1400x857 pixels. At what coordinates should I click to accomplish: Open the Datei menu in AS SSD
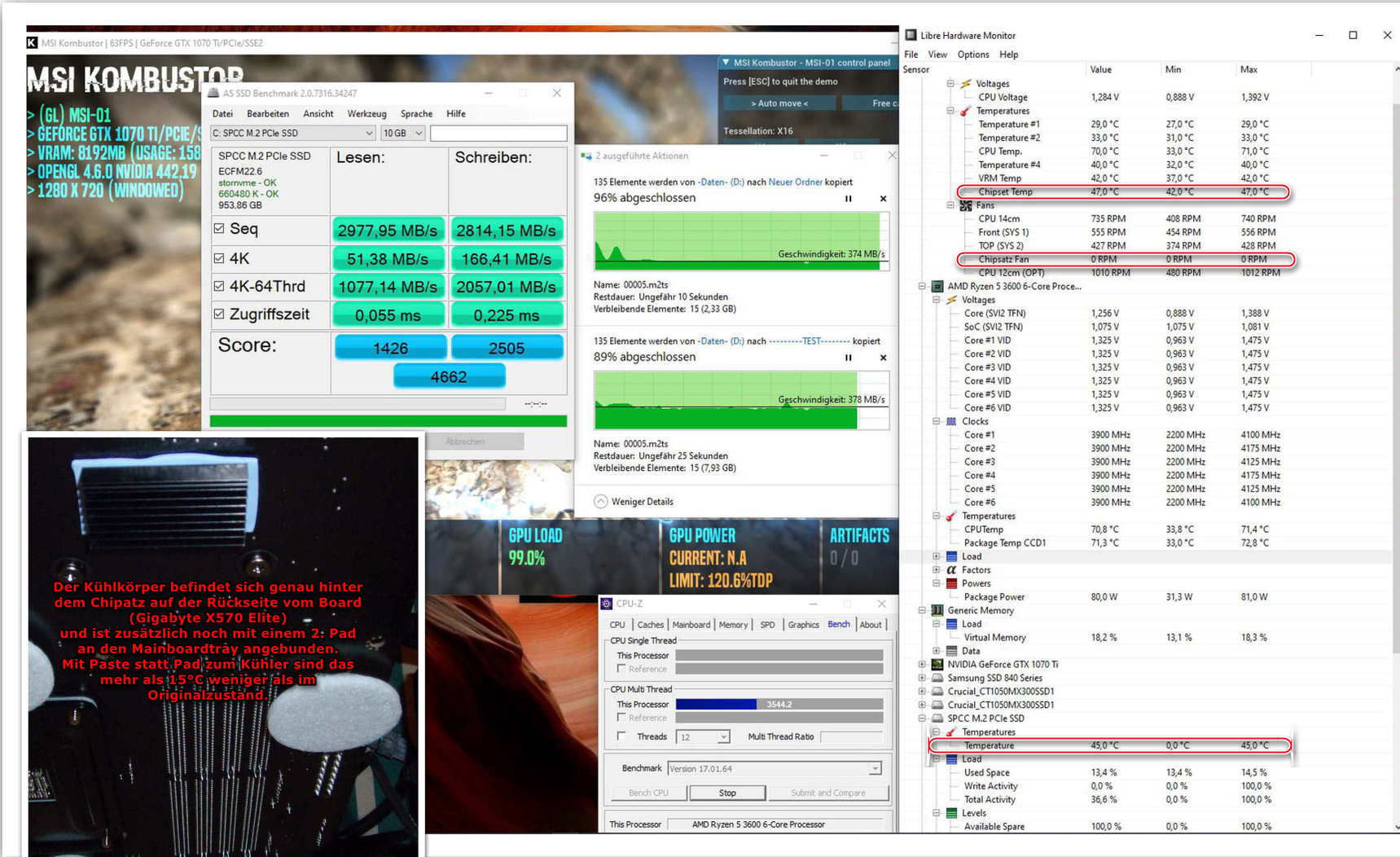[222, 114]
